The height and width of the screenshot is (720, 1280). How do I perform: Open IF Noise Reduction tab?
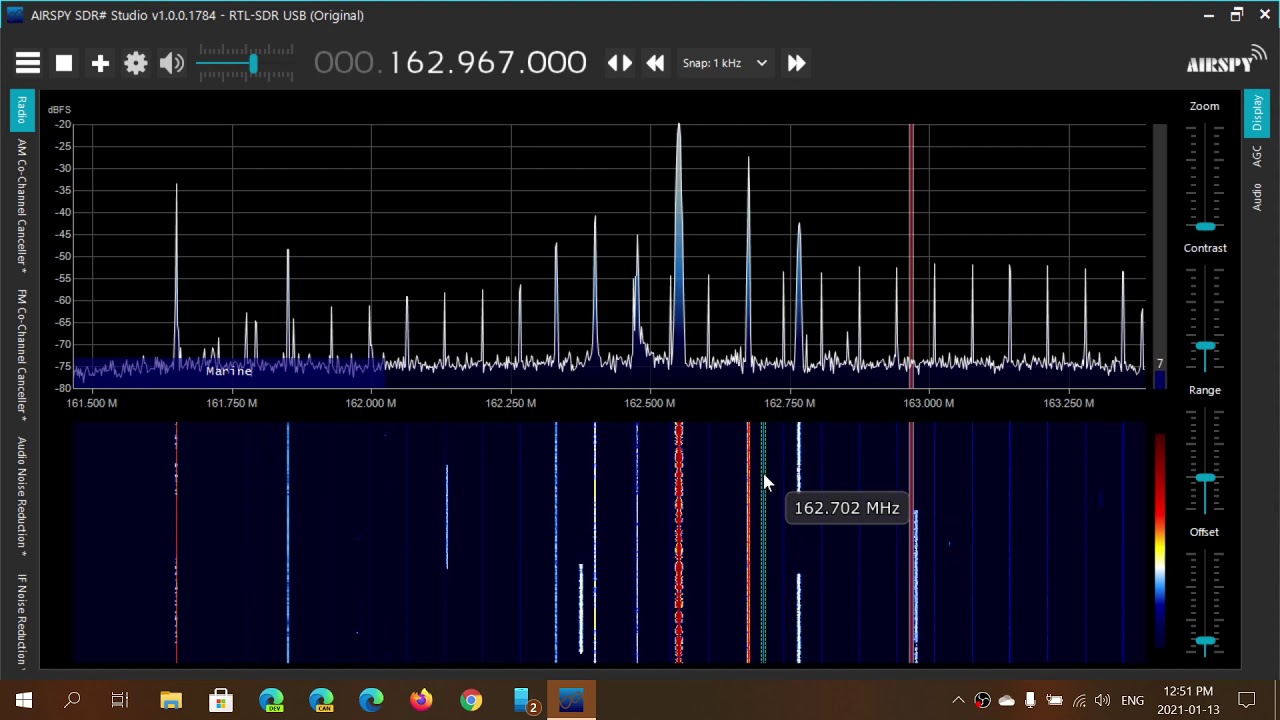coord(22,620)
